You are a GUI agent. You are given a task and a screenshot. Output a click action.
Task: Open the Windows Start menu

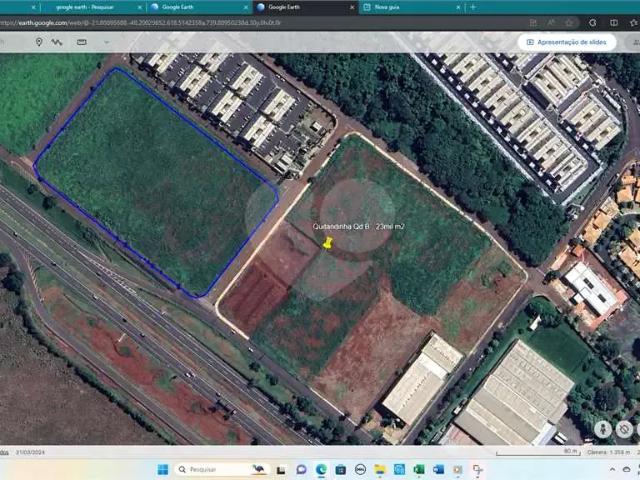click(162, 469)
